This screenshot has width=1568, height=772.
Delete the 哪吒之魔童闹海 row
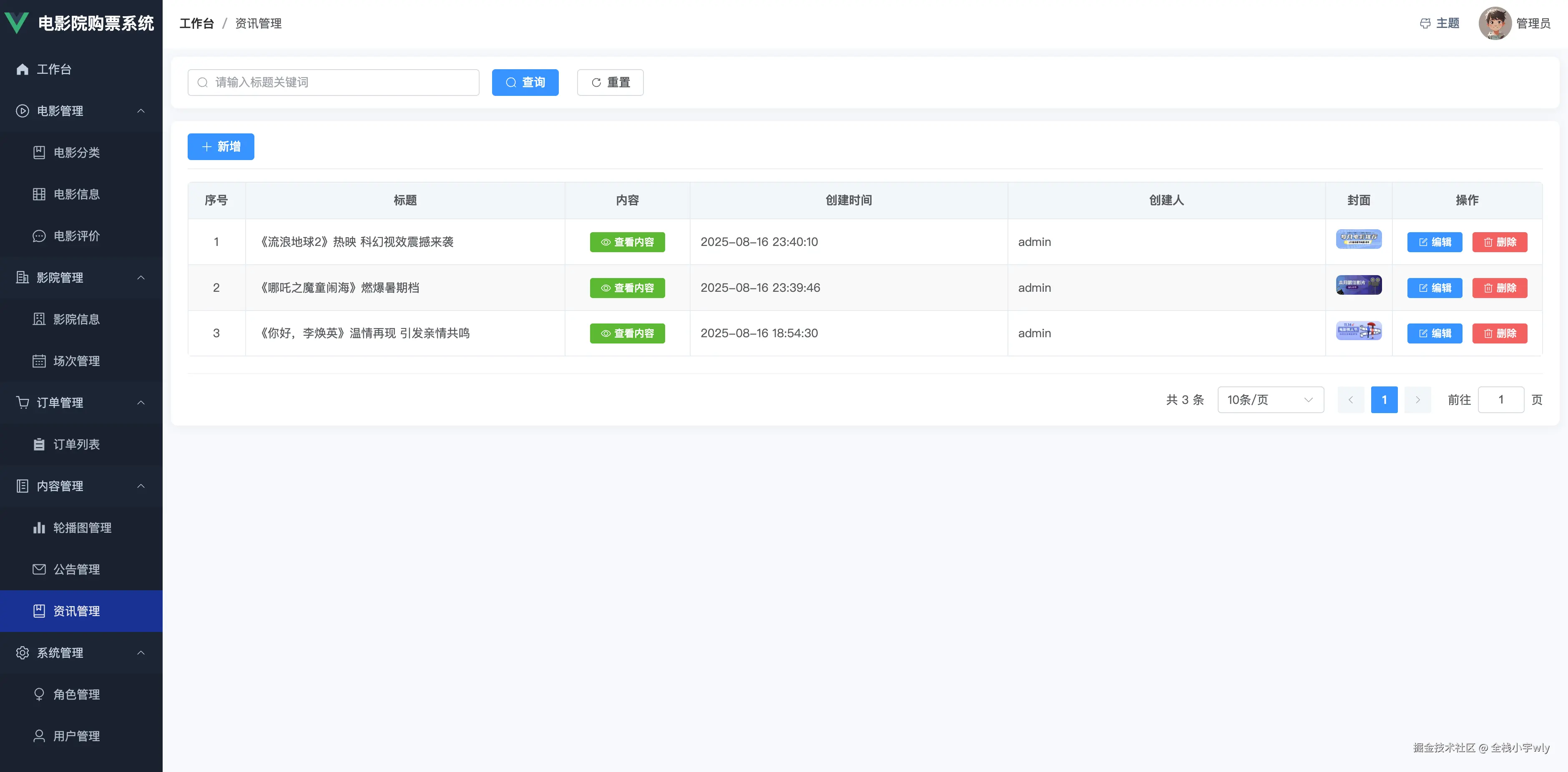1499,288
